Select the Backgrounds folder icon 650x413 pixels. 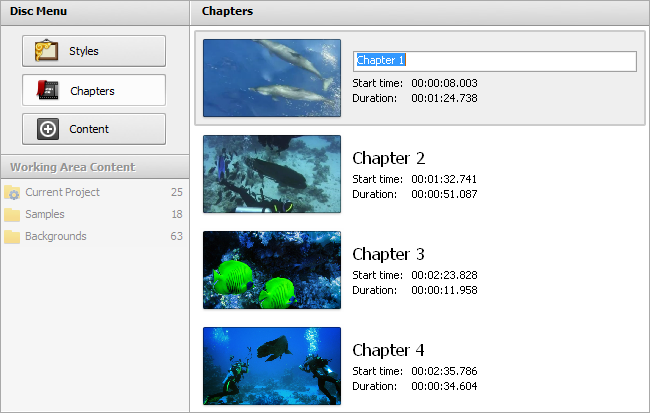coord(12,236)
